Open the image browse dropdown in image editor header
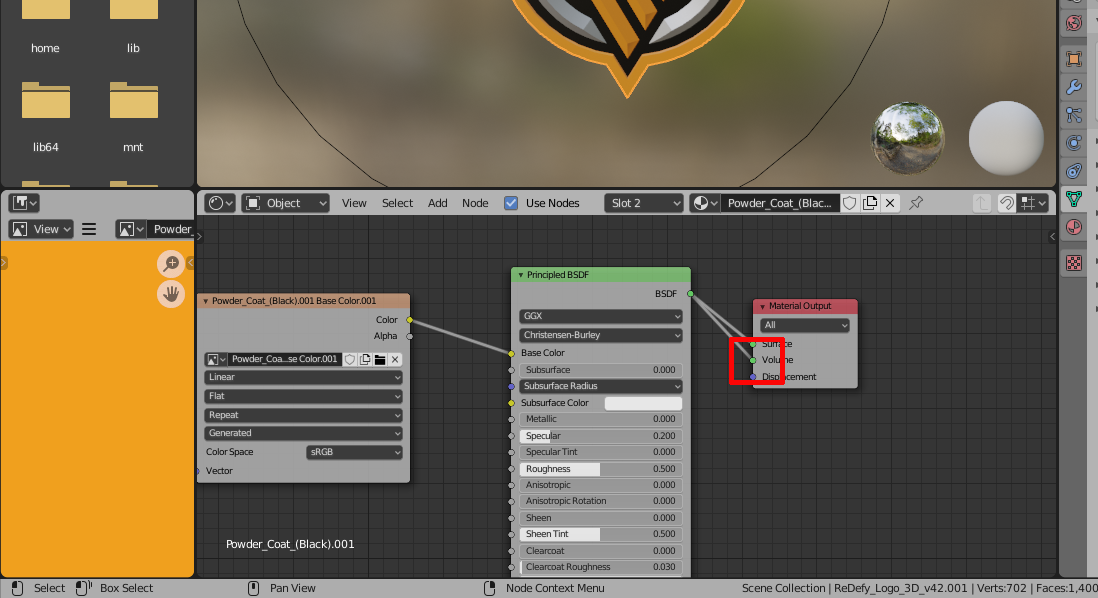This screenshot has width=1098, height=598. 131,229
